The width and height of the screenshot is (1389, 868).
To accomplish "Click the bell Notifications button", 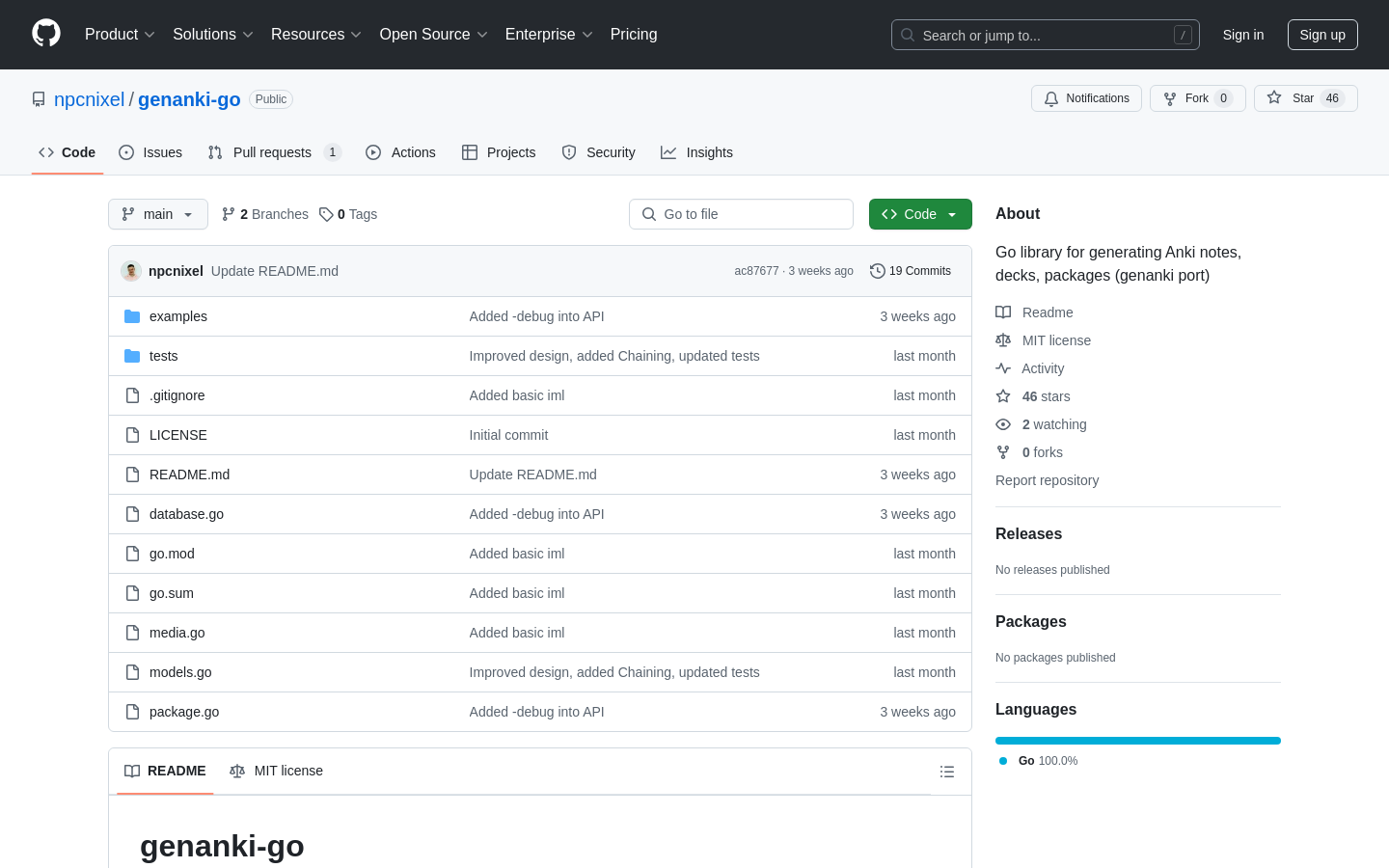I will click(x=1086, y=98).
